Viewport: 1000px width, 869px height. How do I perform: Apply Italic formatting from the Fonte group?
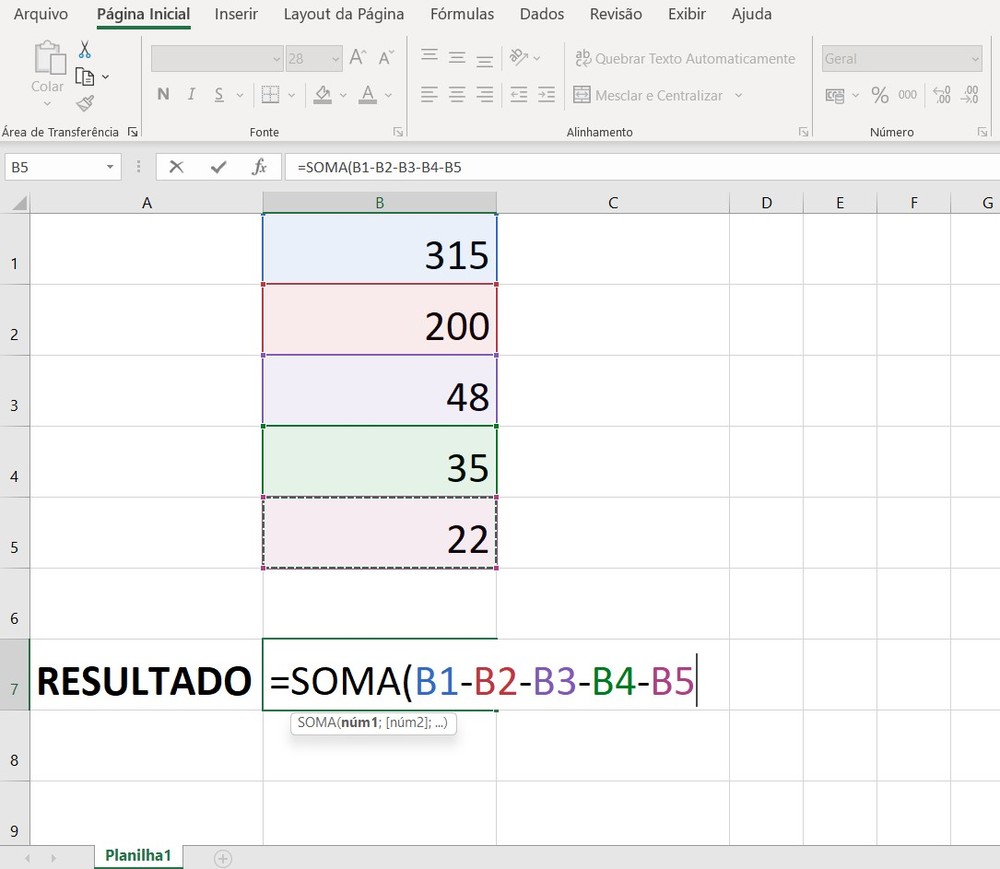click(190, 94)
